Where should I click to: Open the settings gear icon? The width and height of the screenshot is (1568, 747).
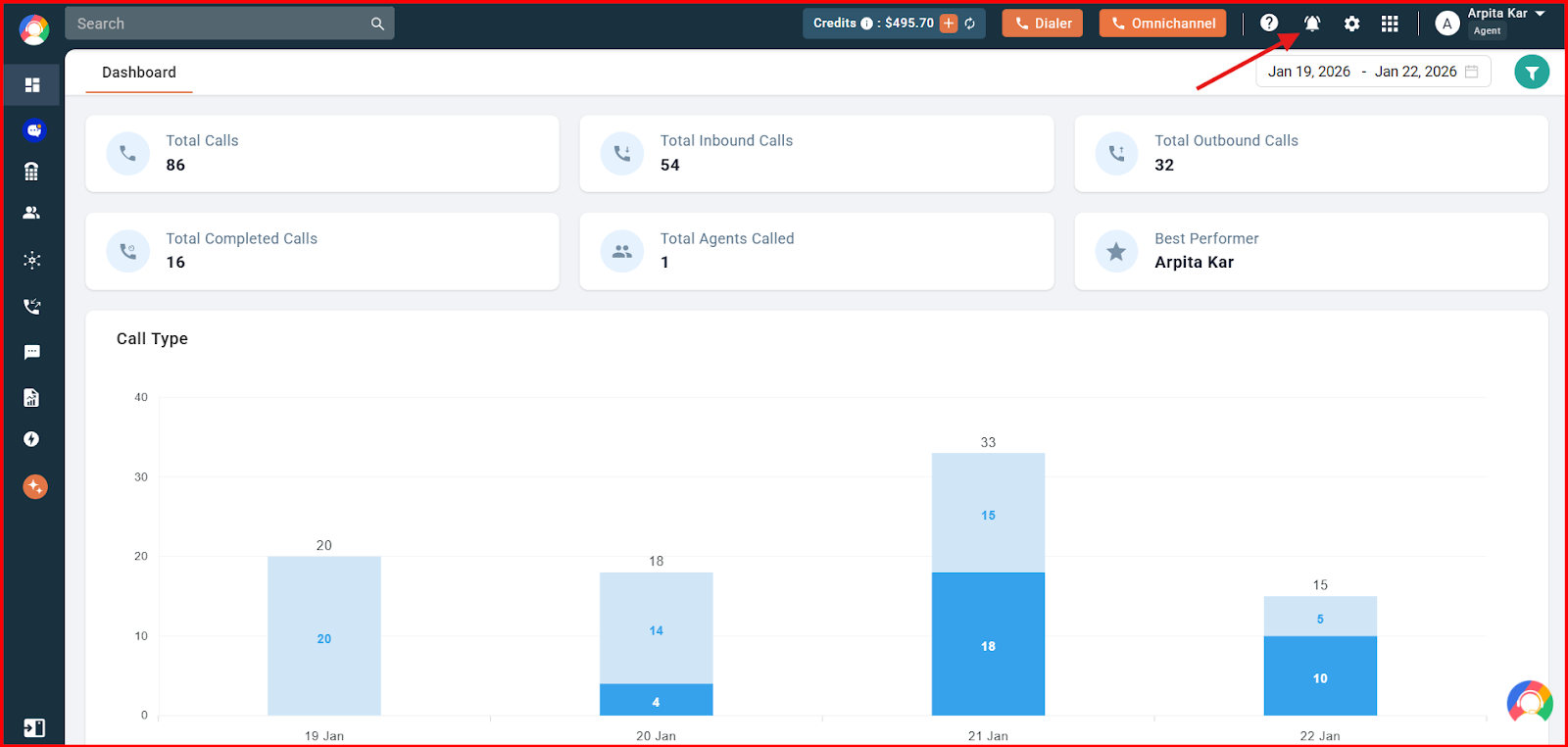pyautogui.click(x=1351, y=24)
